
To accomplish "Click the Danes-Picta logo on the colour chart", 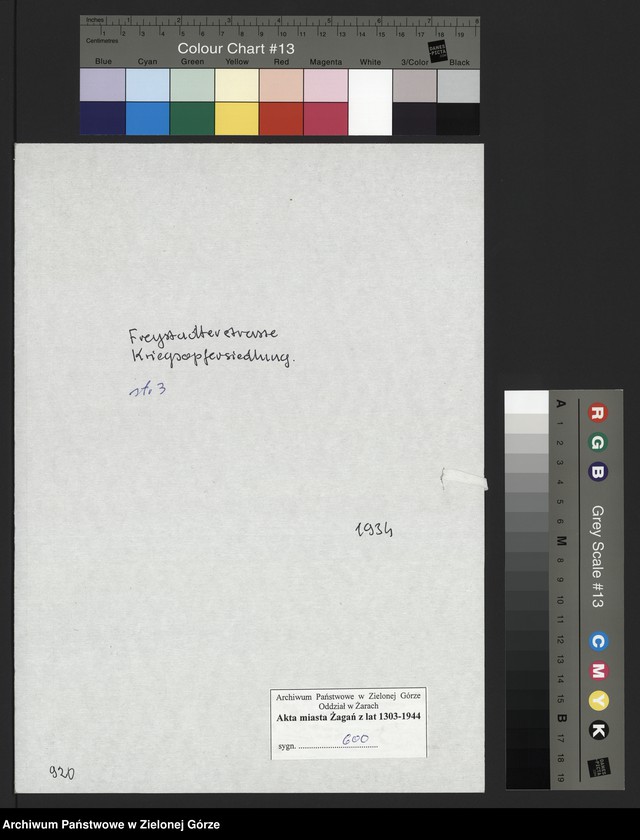I will tap(438, 51).
